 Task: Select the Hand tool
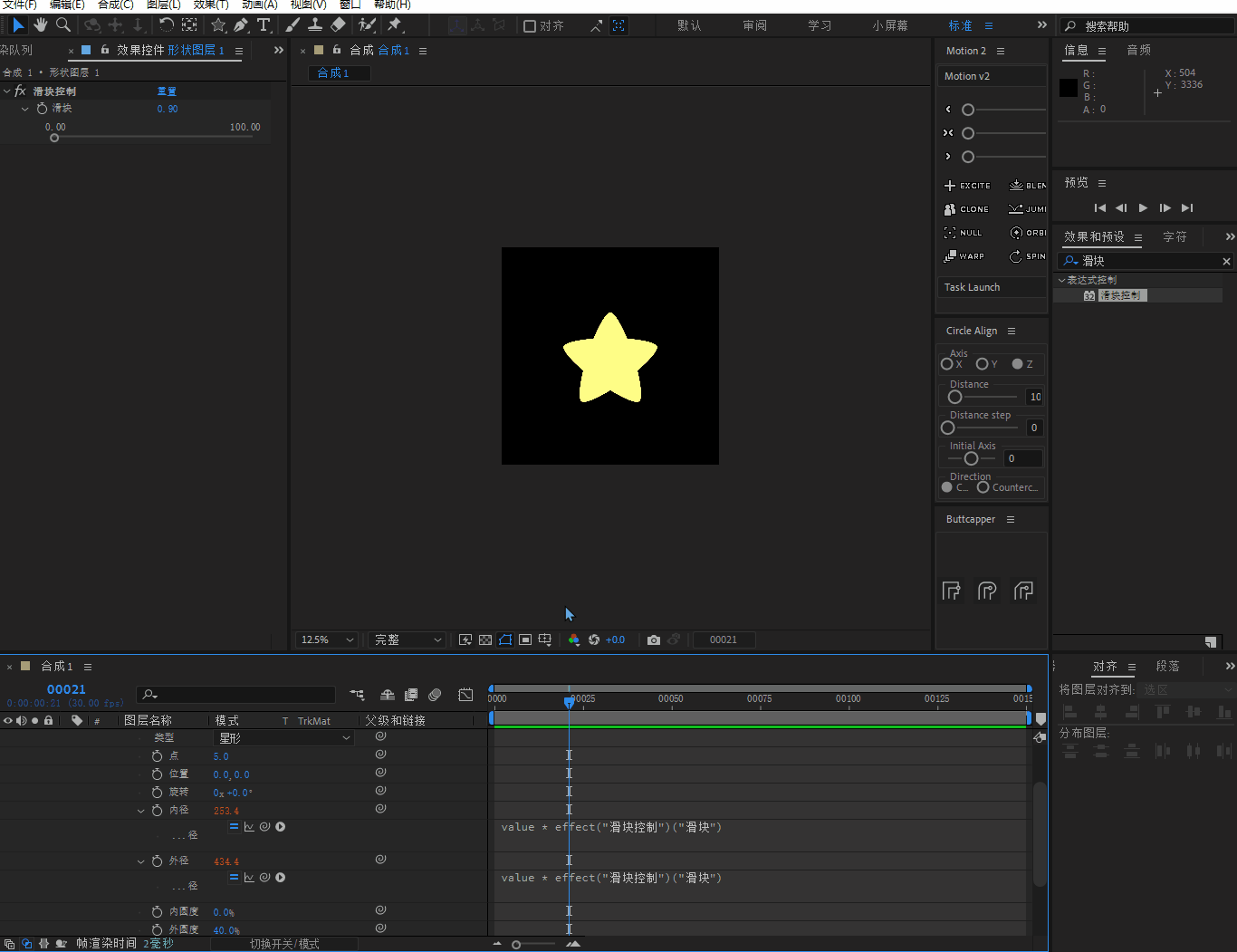tap(41, 25)
